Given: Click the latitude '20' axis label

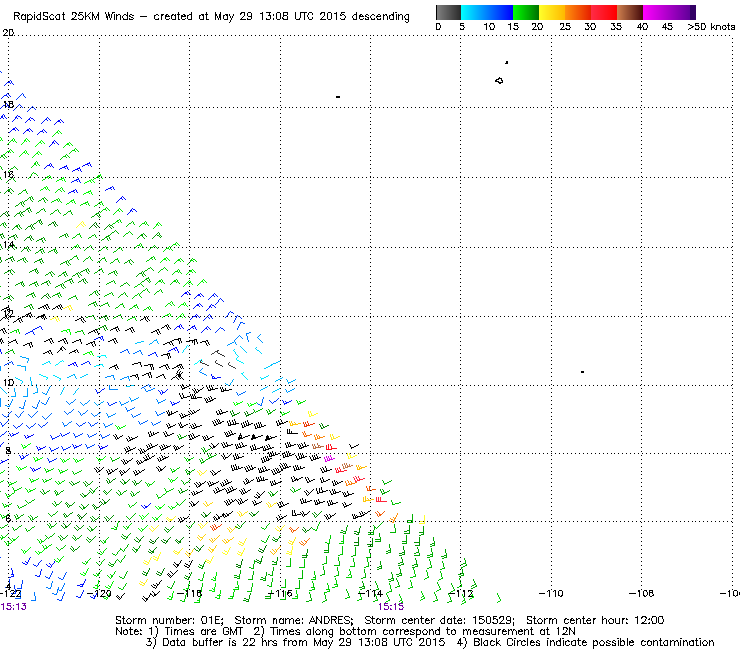Looking at the screenshot, I should (x=8, y=33).
